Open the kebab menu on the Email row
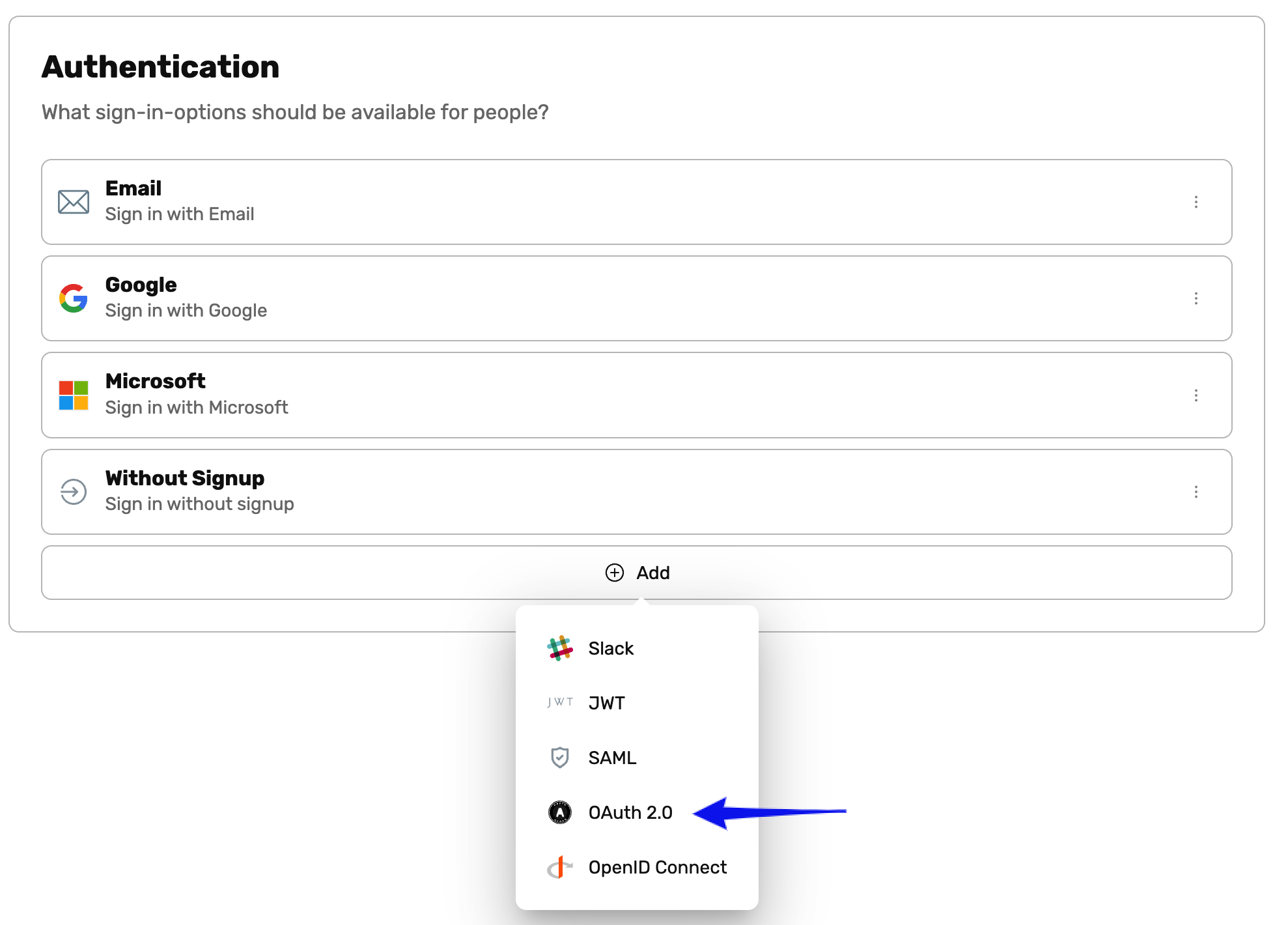Image resolution: width=1288 pixels, height=925 pixels. (1197, 202)
